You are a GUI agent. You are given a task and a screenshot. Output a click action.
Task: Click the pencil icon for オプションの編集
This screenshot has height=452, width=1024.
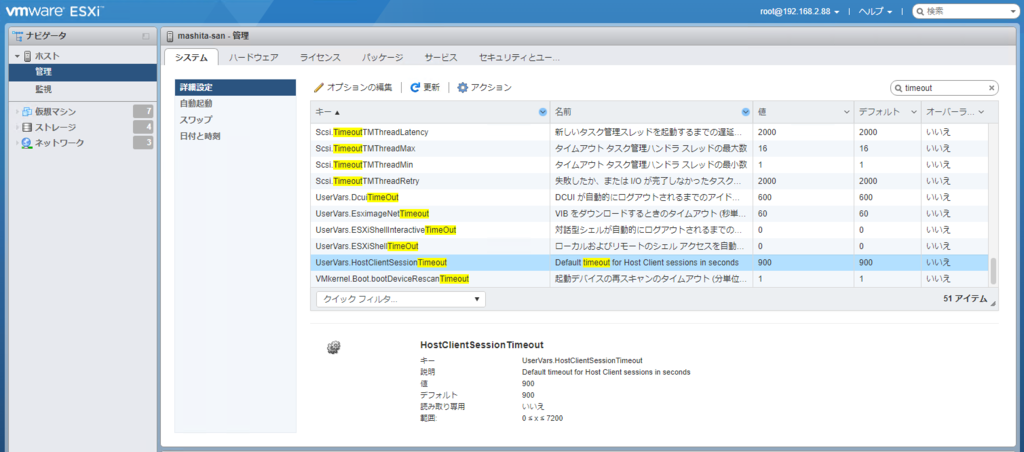[x=319, y=87]
